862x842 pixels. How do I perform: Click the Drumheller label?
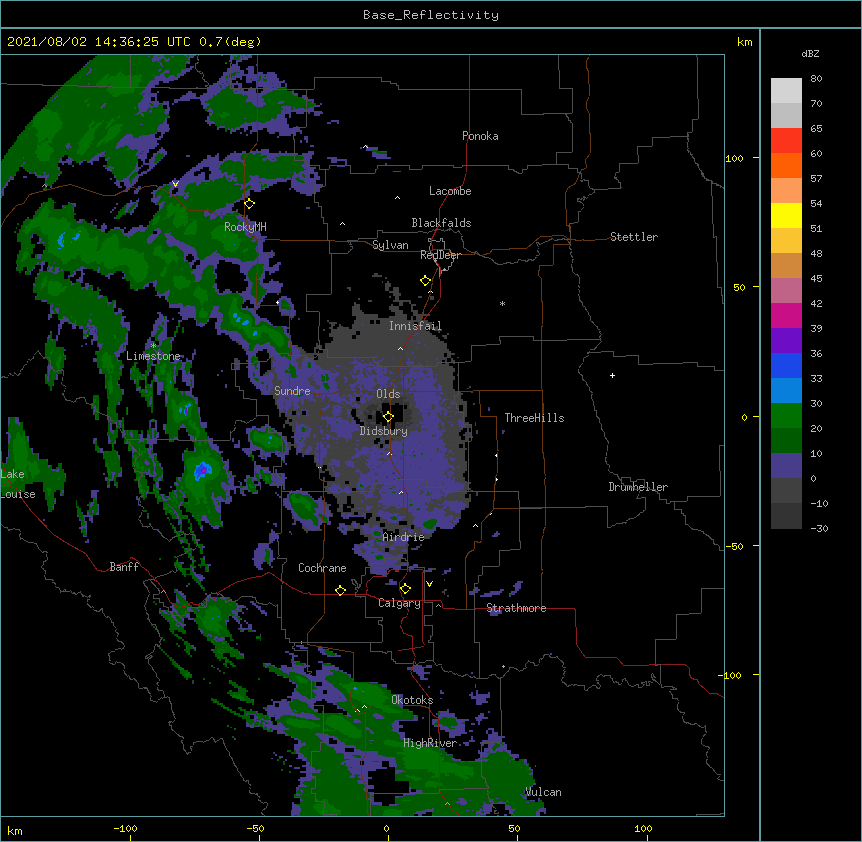(638, 487)
